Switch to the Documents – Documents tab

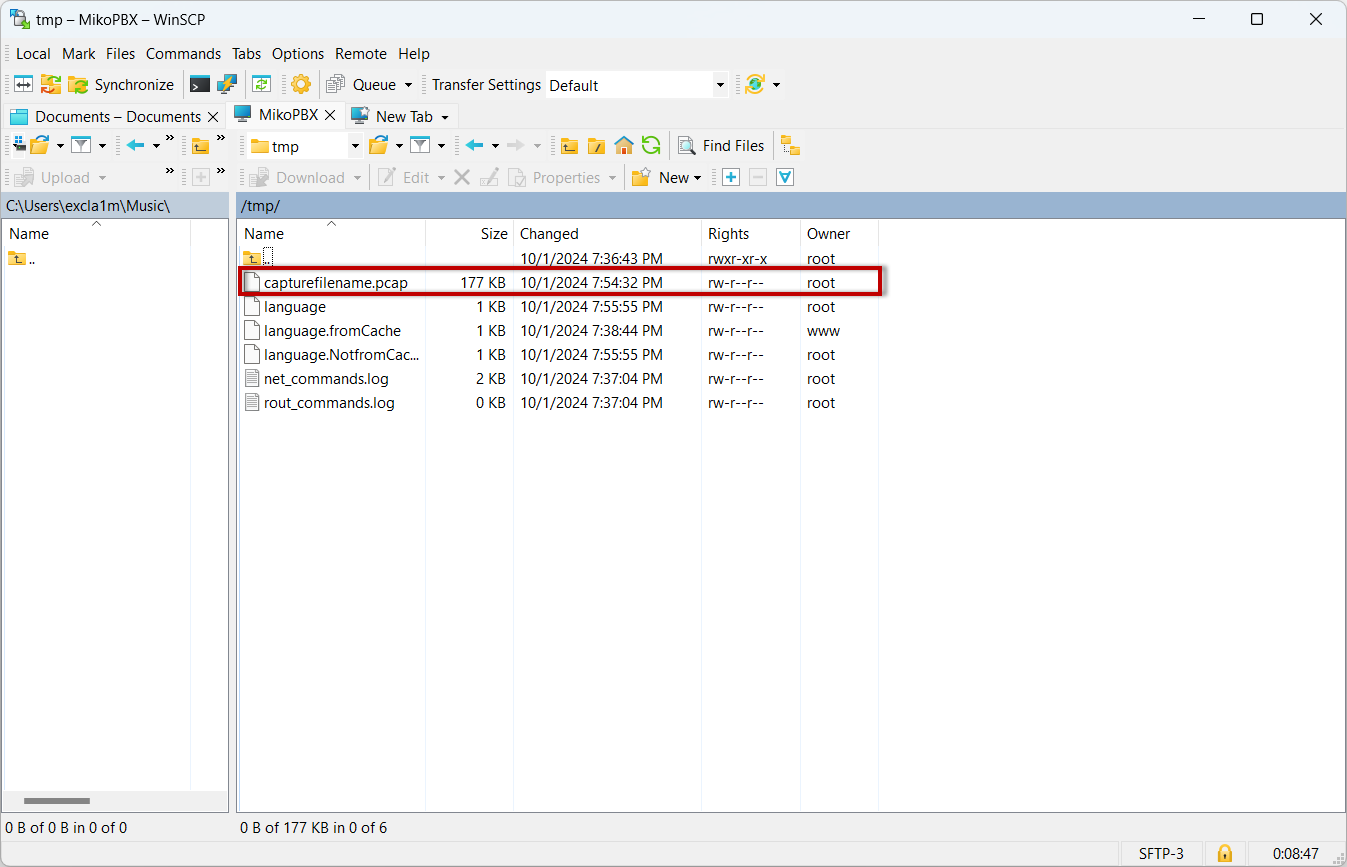[x=117, y=117]
